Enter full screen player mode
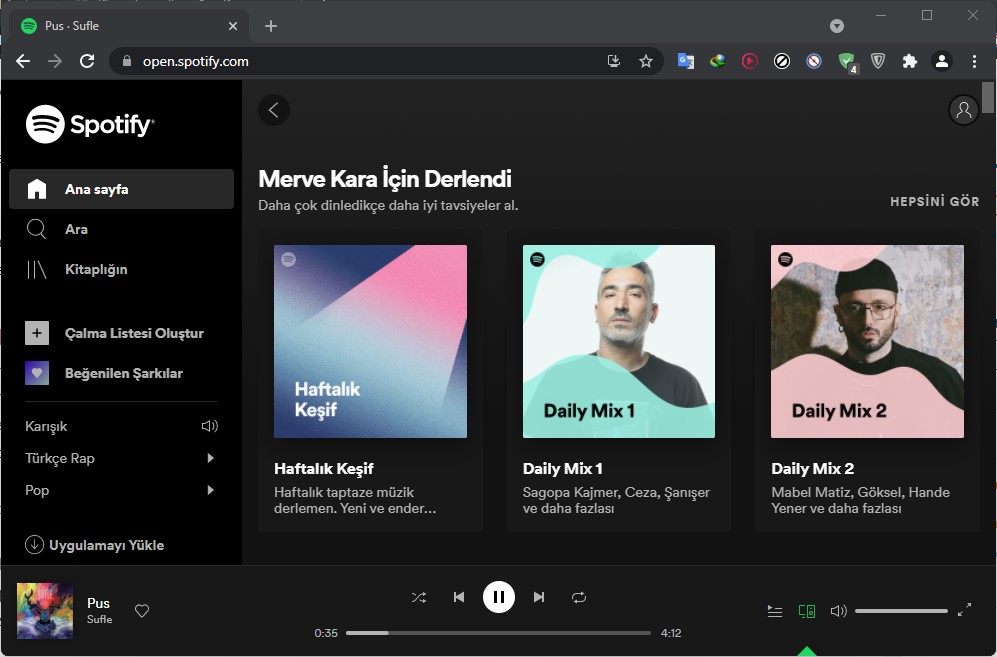Screen dimensions: 997x657 coord(964,611)
